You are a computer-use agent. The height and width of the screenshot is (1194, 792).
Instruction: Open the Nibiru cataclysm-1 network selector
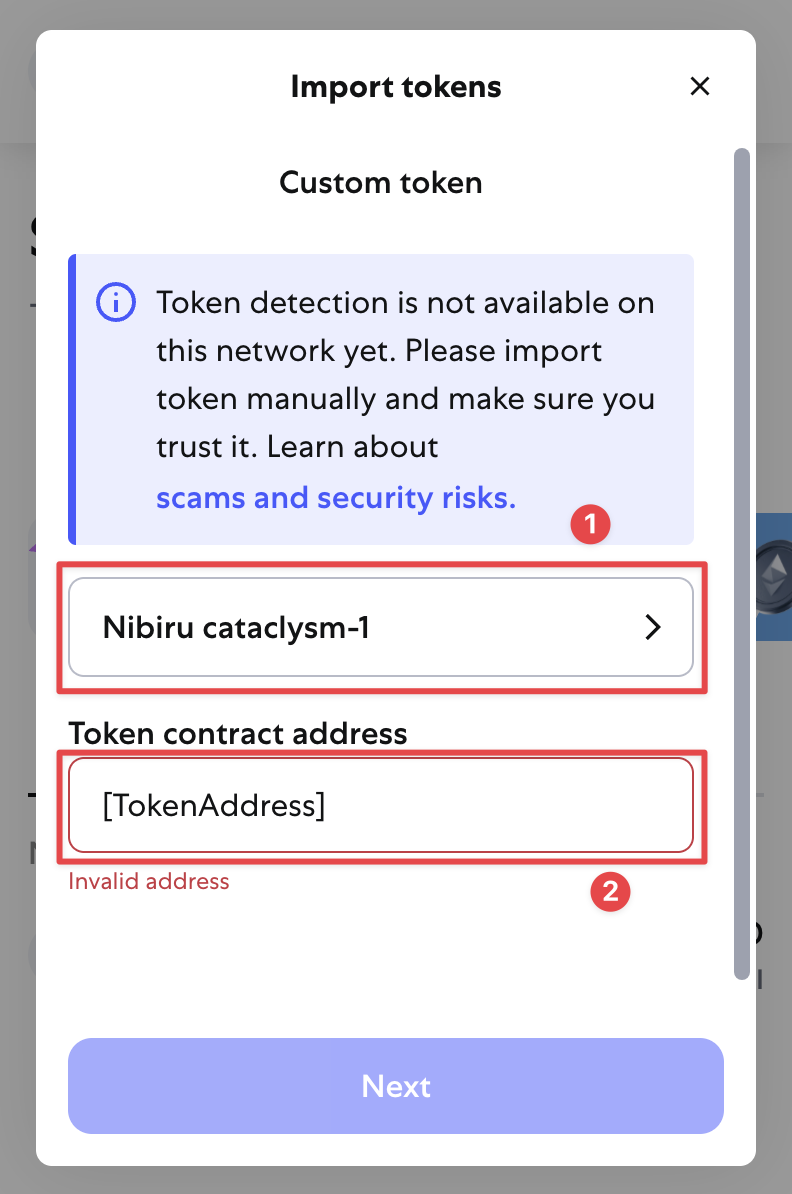tap(381, 627)
